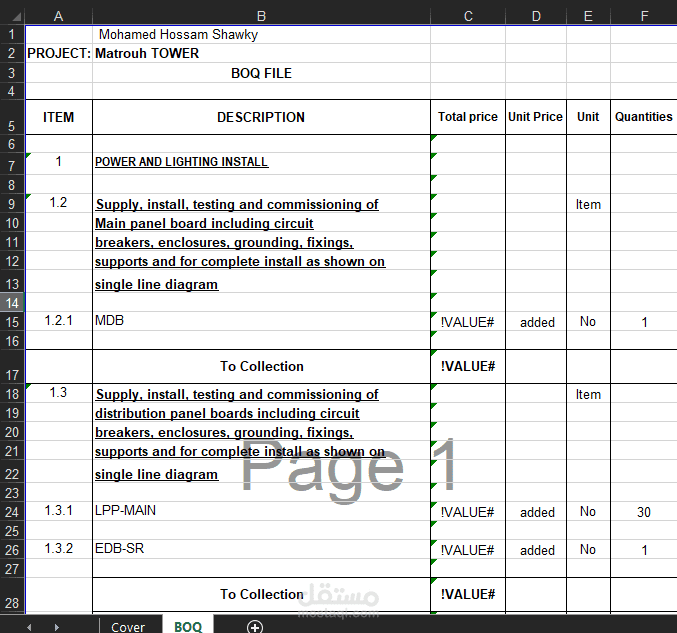Select row 17 header
Viewport: 677px width, 633px height.
pos(13,366)
